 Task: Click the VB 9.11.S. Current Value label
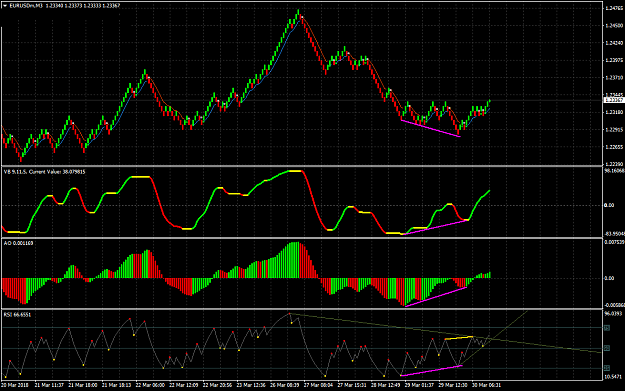(44, 172)
